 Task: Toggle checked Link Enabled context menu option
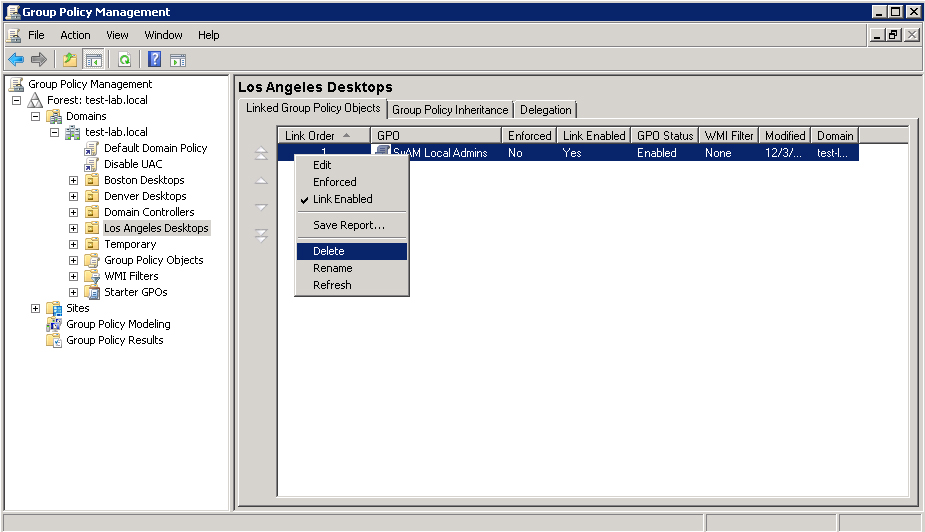(342, 199)
